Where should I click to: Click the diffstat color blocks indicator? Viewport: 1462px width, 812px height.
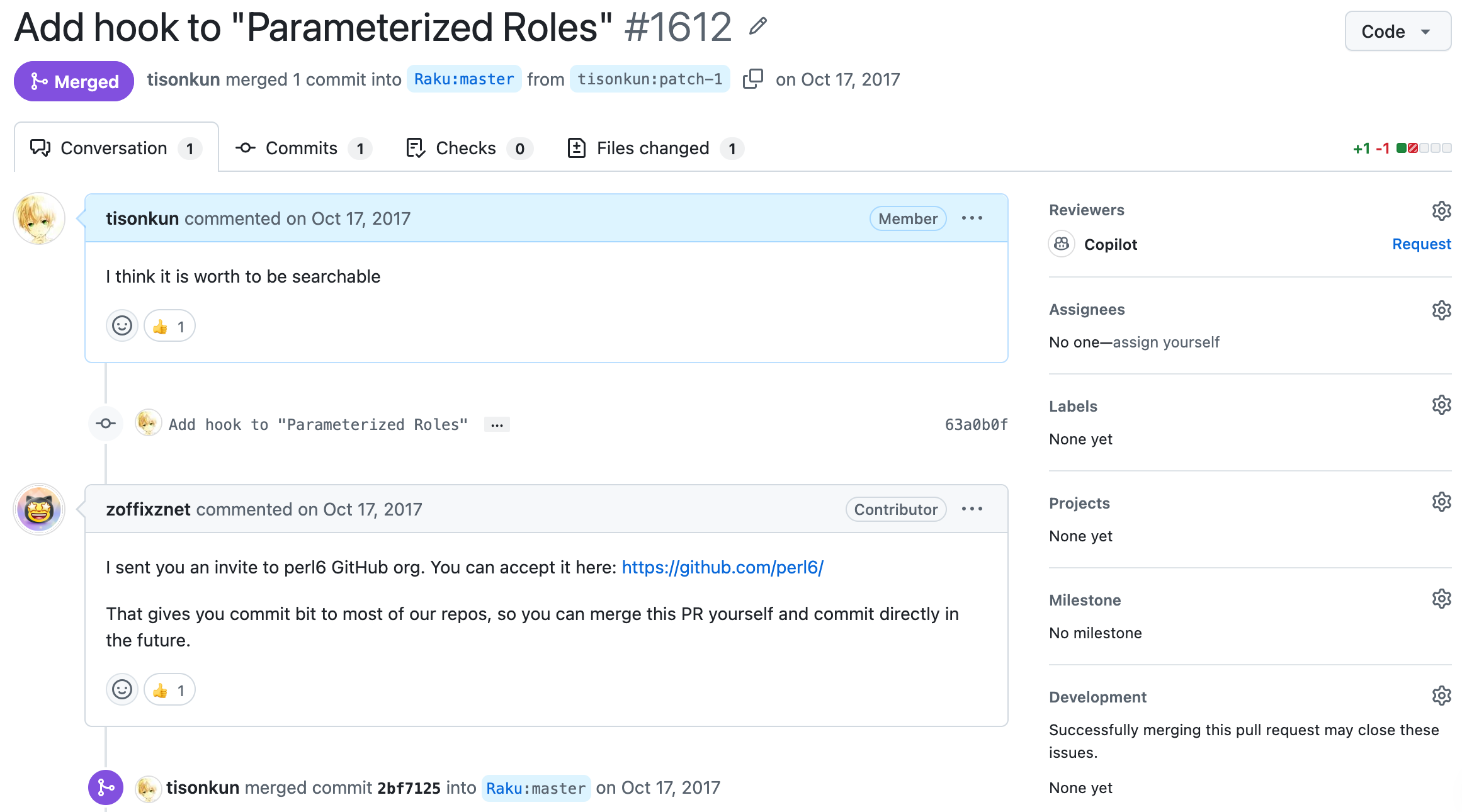click(1424, 149)
